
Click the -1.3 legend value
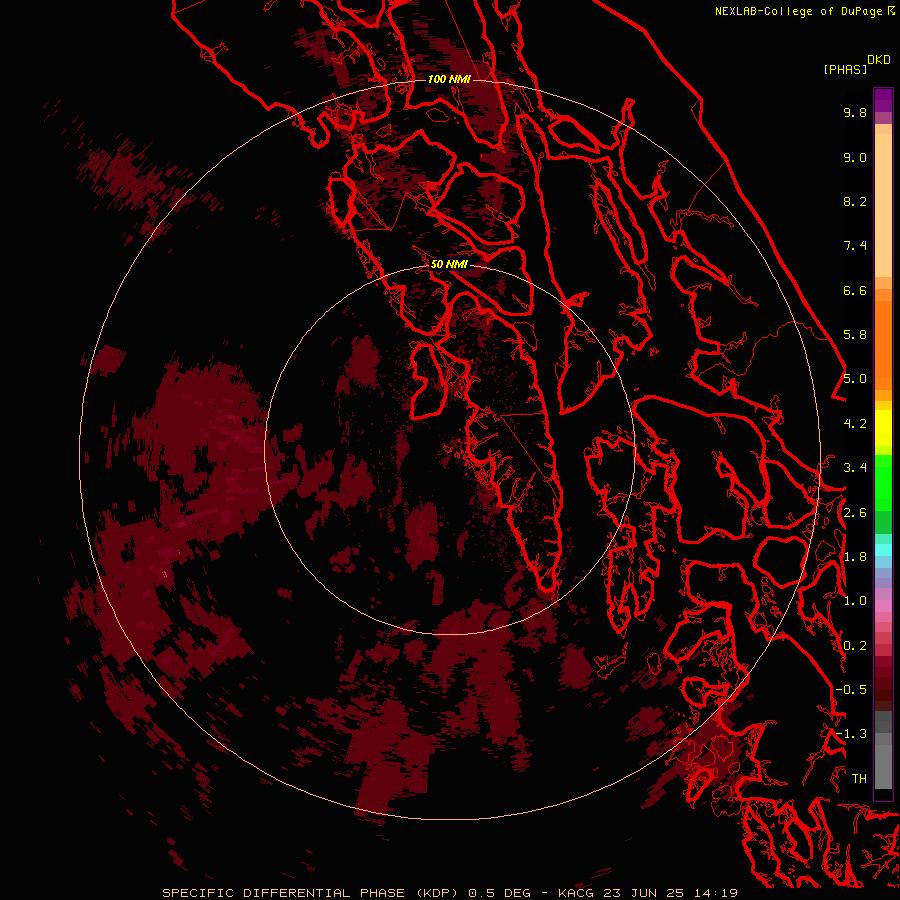851,734
